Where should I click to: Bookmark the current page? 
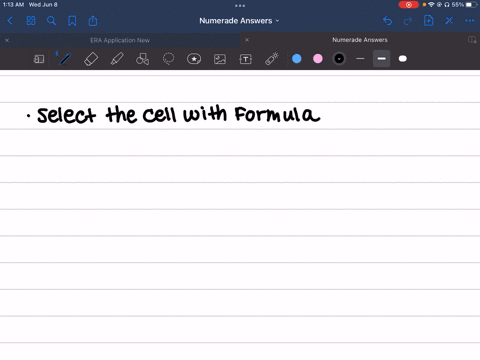(72, 21)
